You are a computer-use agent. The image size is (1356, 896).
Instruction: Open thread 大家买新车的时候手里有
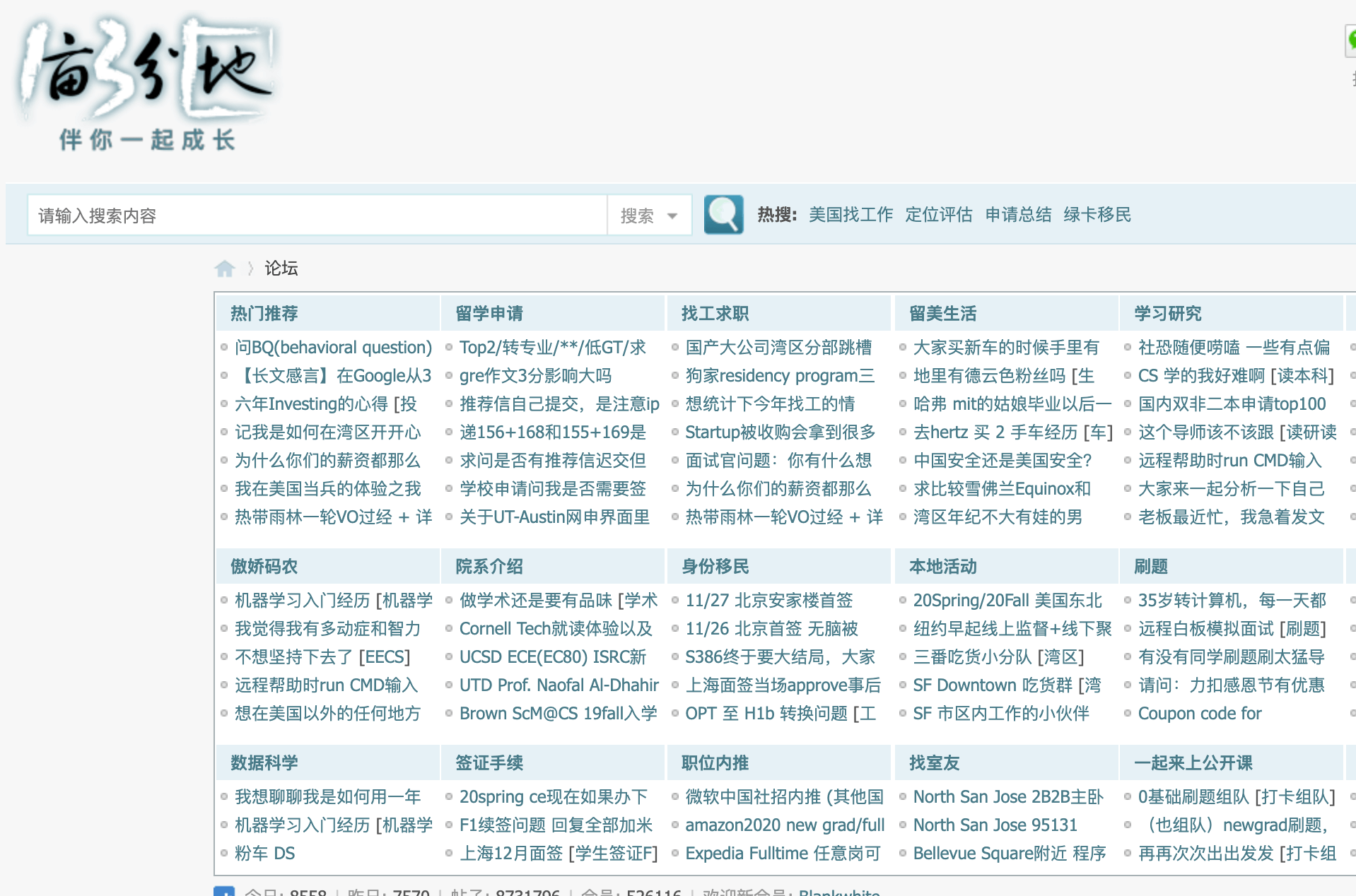click(1006, 347)
